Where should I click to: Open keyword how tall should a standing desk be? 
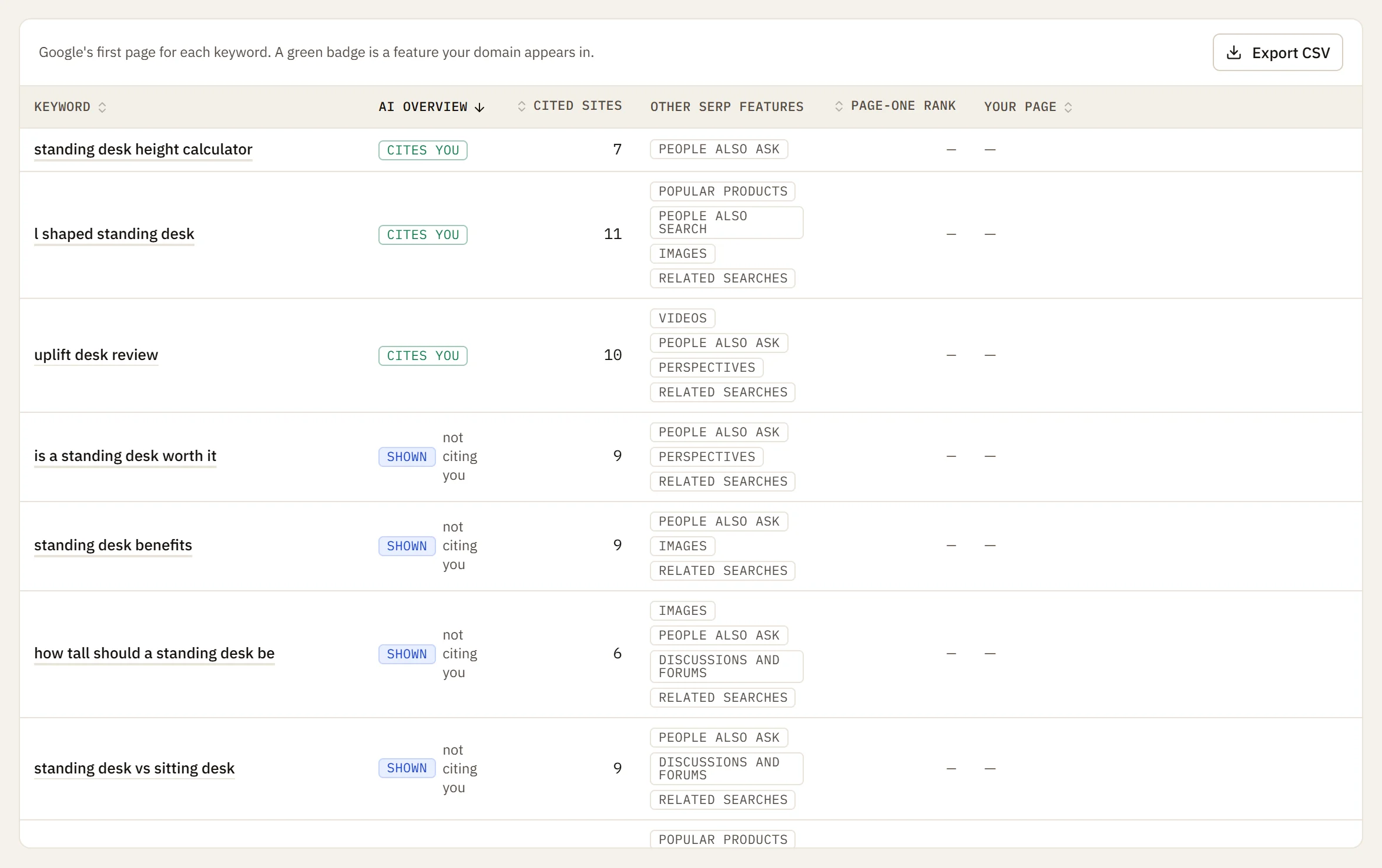point(155,654)
